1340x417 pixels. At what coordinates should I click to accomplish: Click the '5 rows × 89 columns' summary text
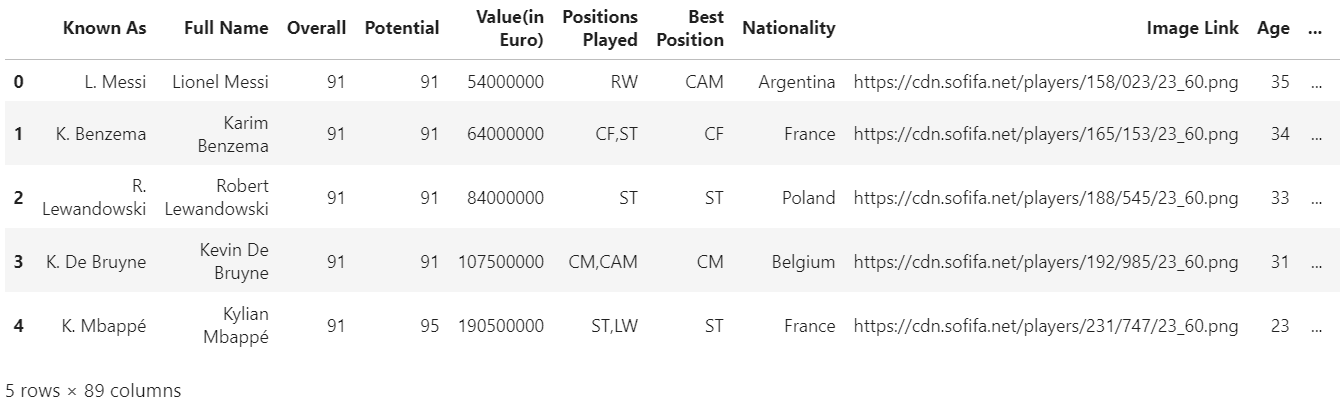93,390
